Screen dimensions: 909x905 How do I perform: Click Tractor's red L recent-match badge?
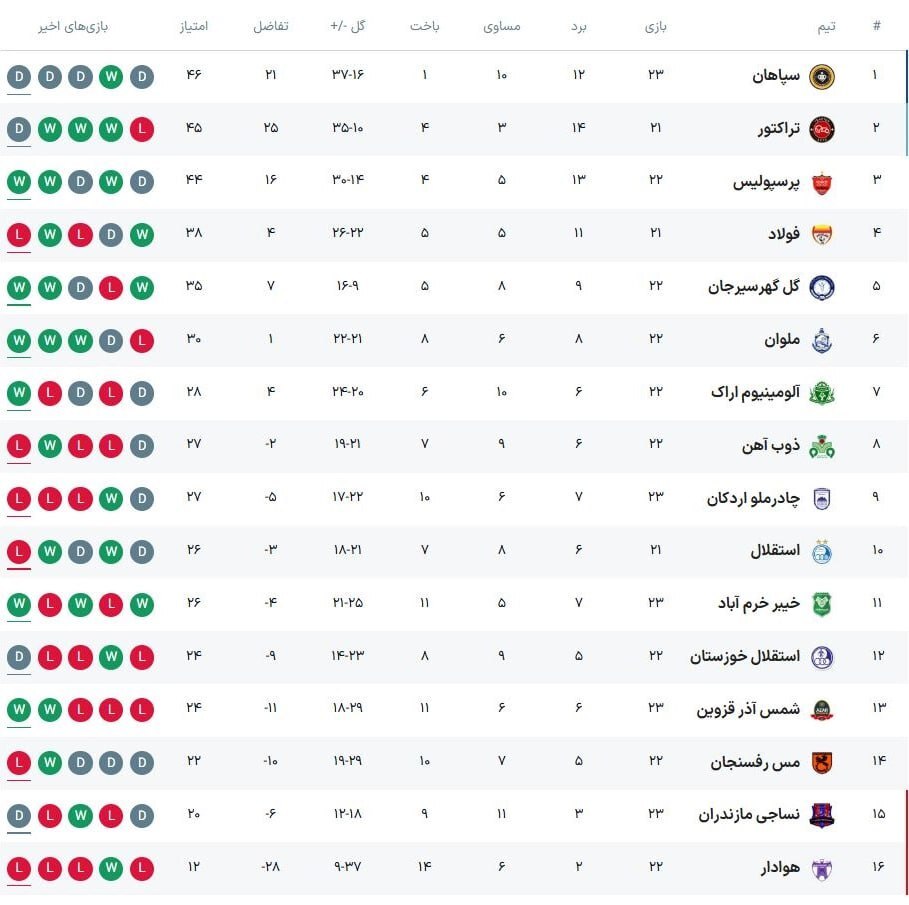click(142, 129)
